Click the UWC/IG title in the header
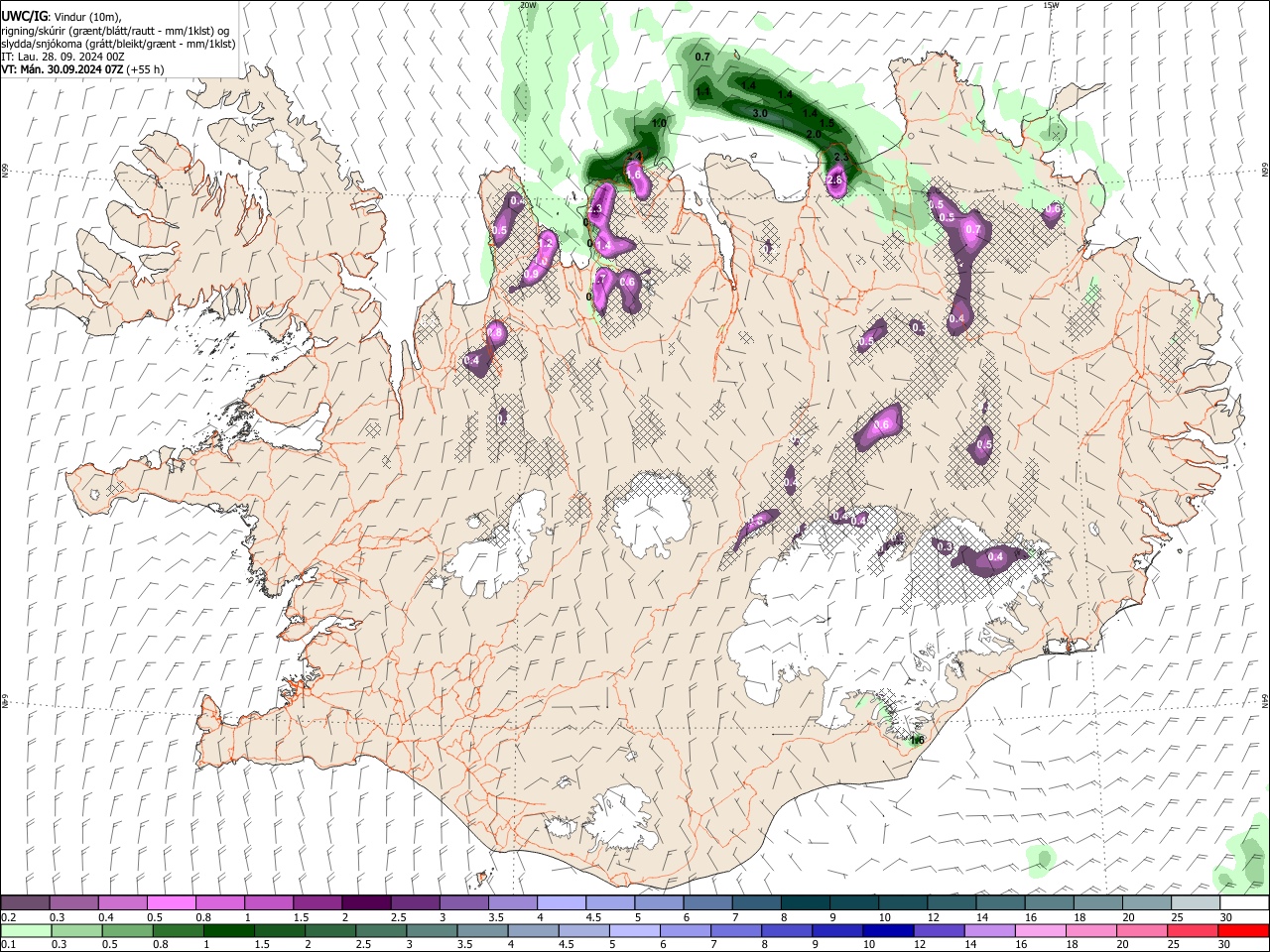This screenshot has height=952, width=1270. tap(23, 16)
